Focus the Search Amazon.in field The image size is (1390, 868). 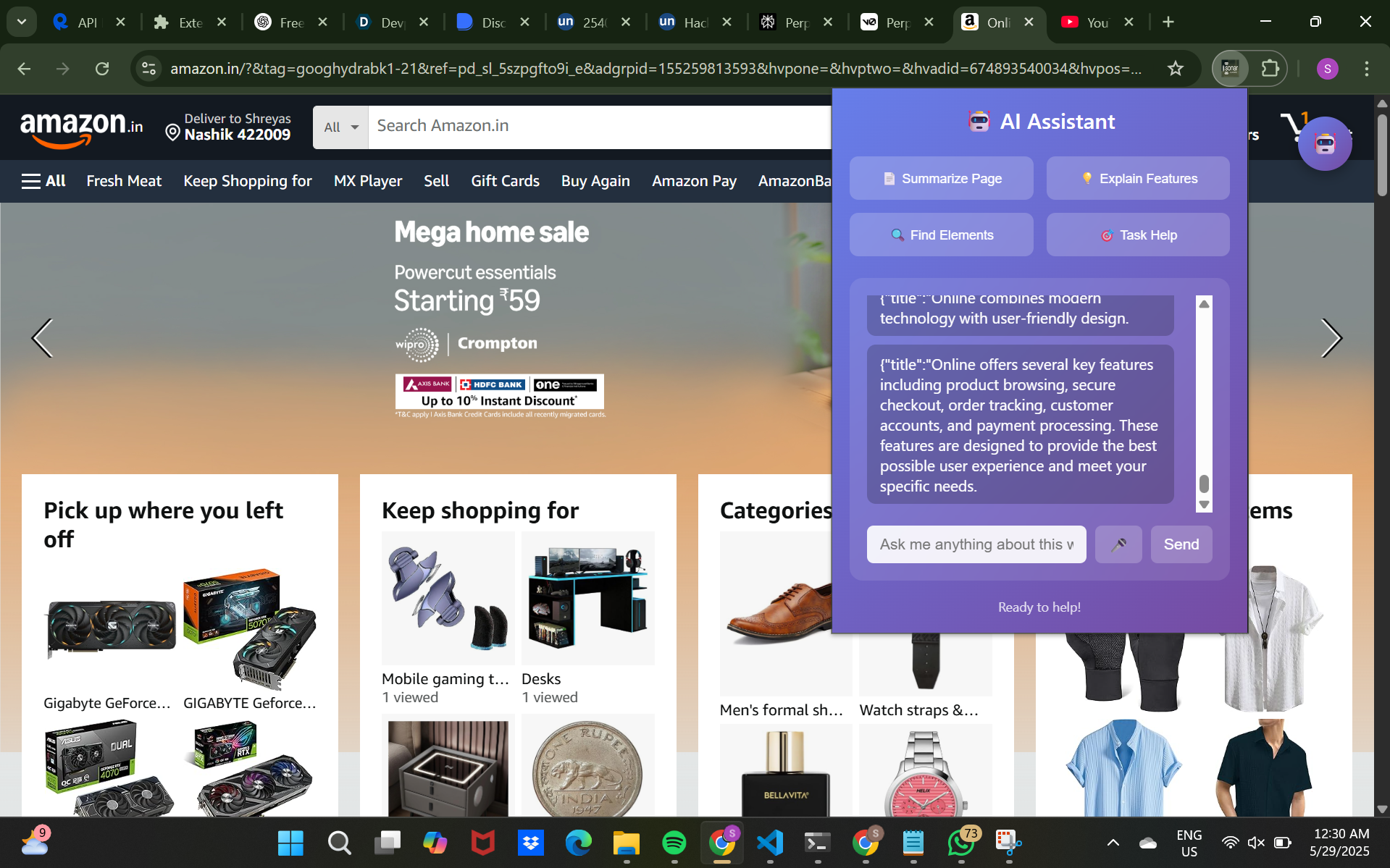point(600,127)
